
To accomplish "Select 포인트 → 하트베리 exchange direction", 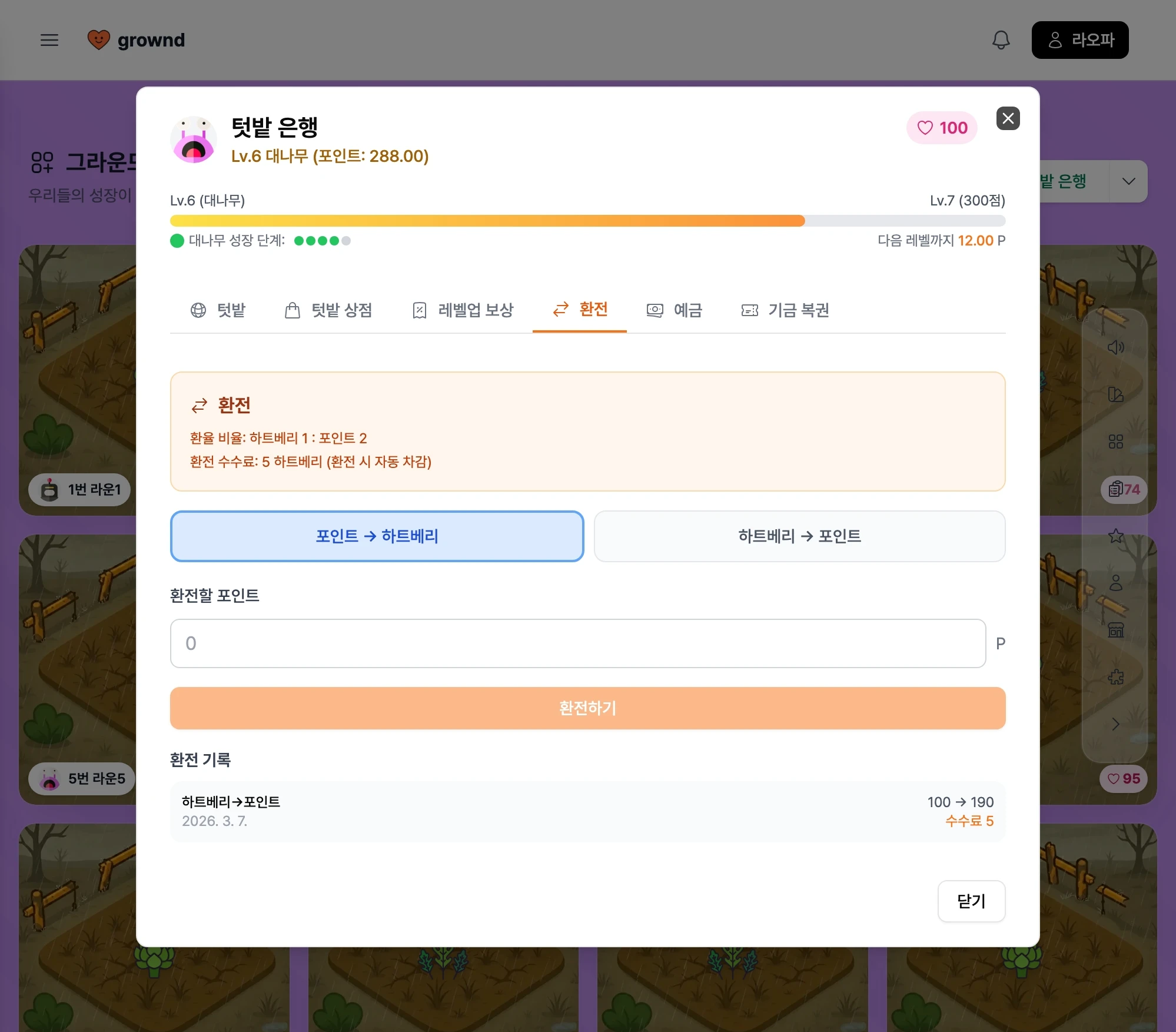I will [x=377, y=536].
